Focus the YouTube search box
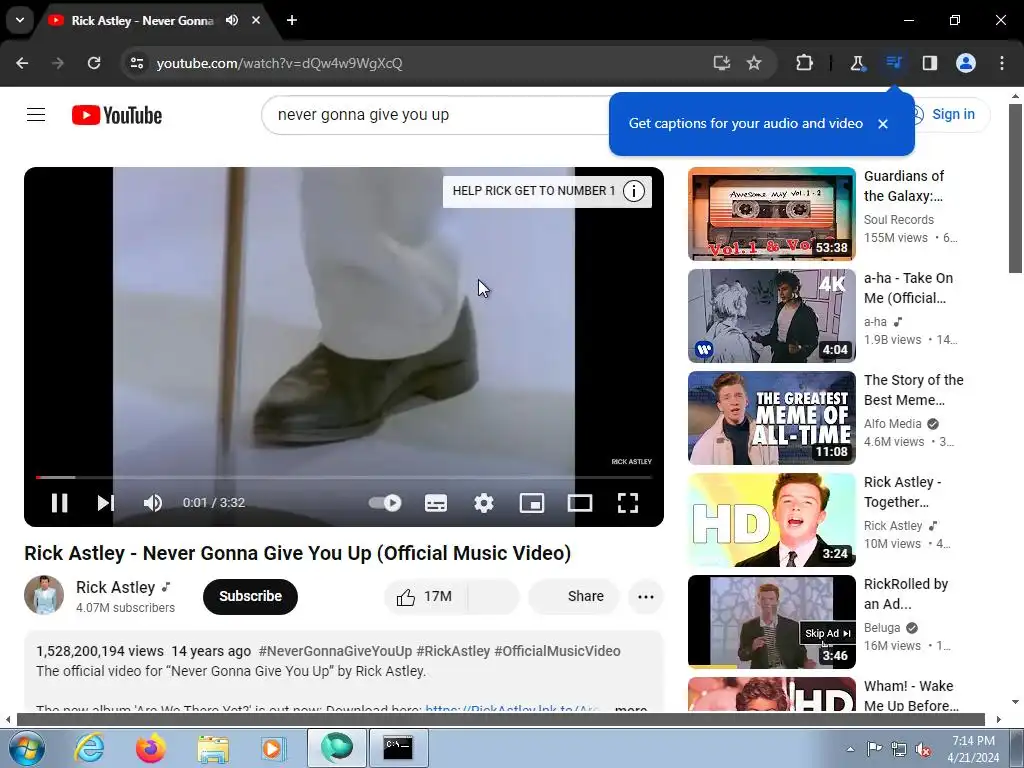This screenshot has height=768, width=1024. [438, 115]
